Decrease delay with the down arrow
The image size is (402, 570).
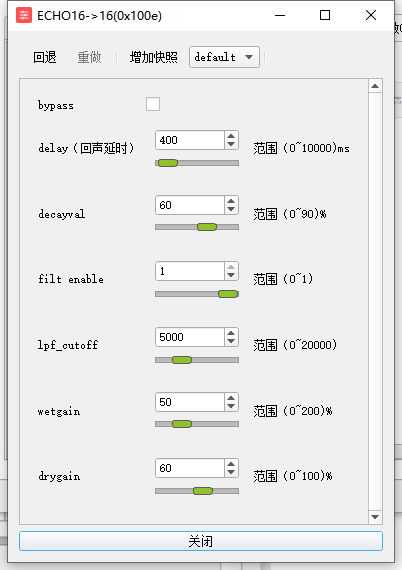tap(231, 144)
